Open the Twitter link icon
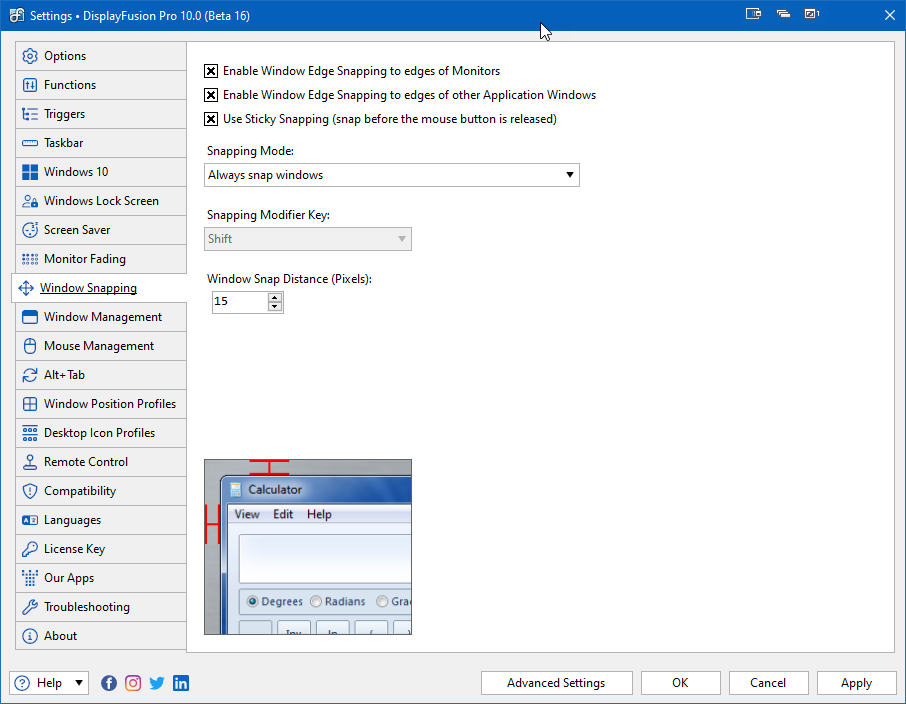 [x=157, y=683]
